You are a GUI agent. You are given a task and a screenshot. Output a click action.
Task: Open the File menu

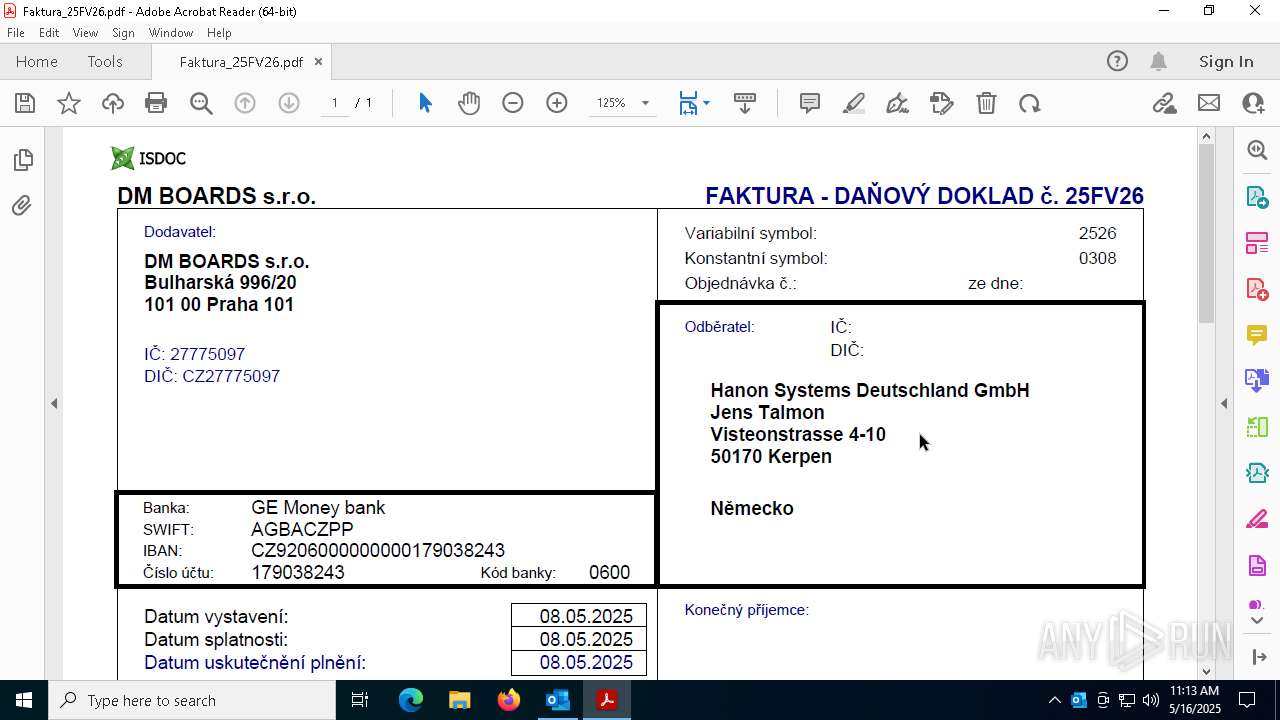[x=16, y=33]
